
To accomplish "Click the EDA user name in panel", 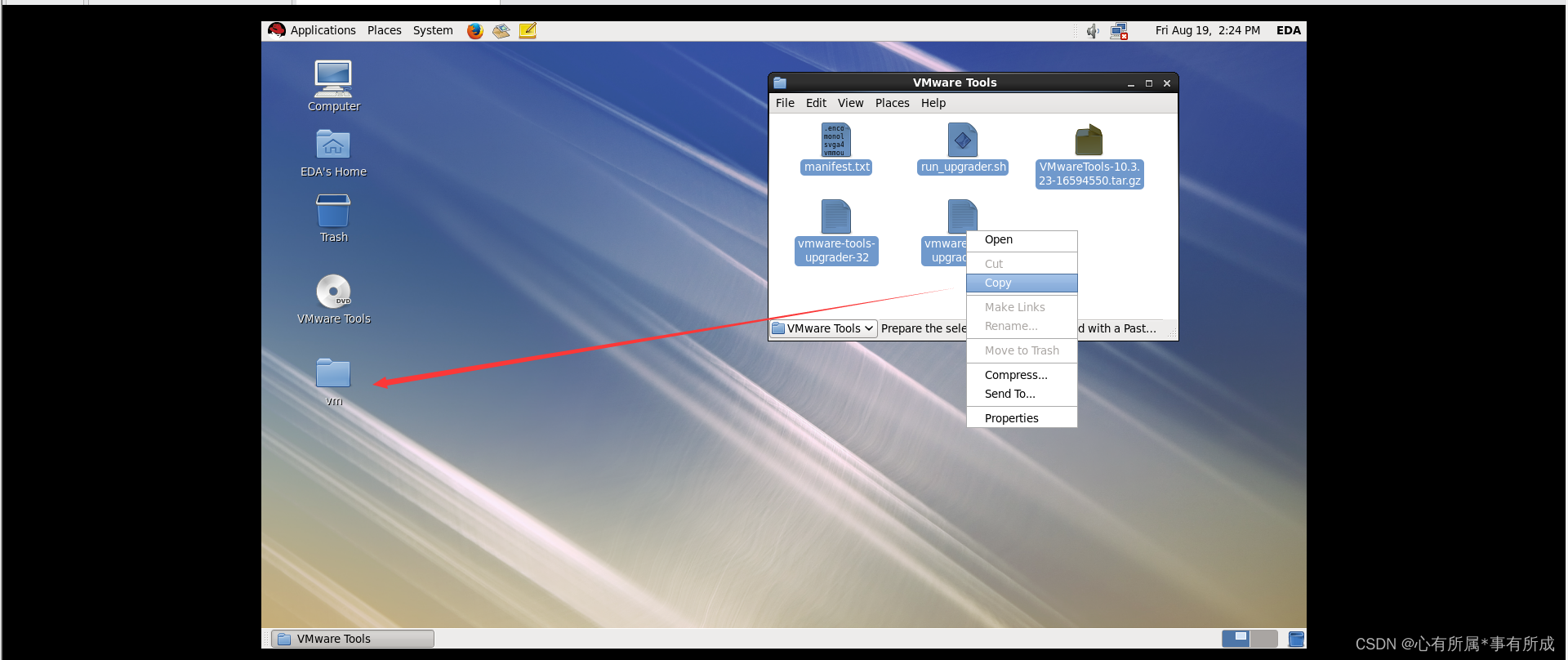I will (1288, 30).
